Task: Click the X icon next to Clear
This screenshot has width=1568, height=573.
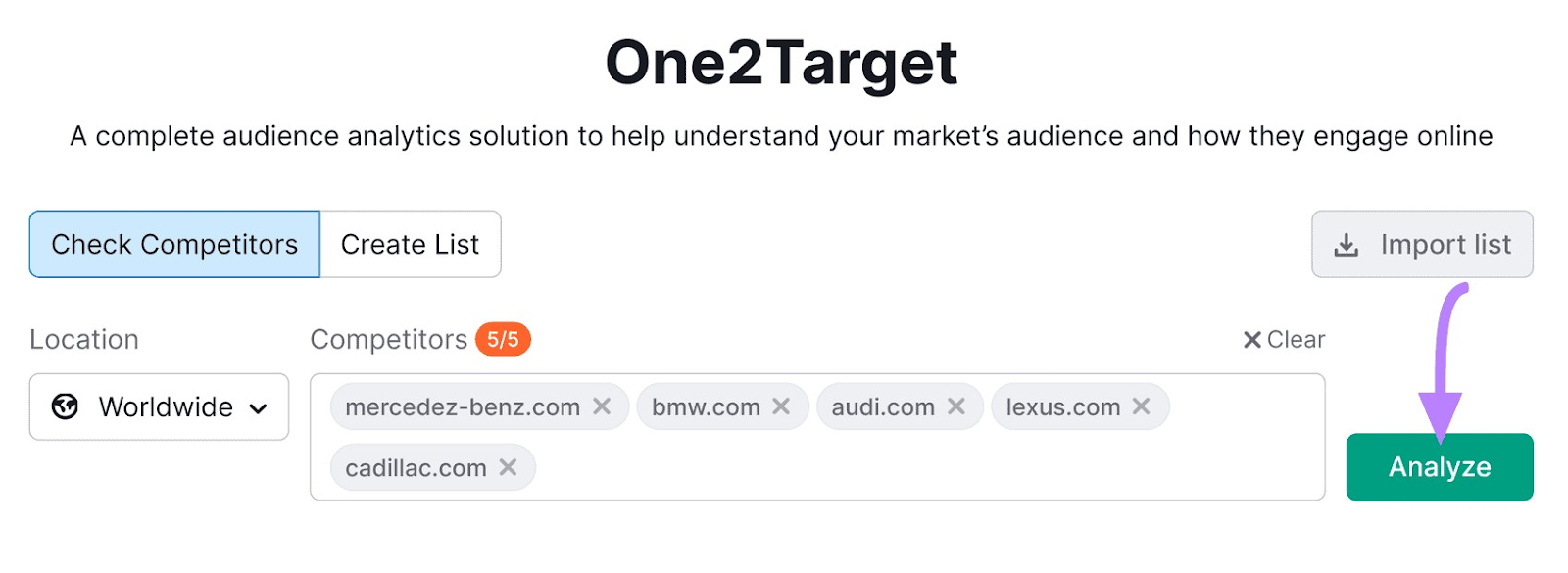Action: tap(1250, 339)
